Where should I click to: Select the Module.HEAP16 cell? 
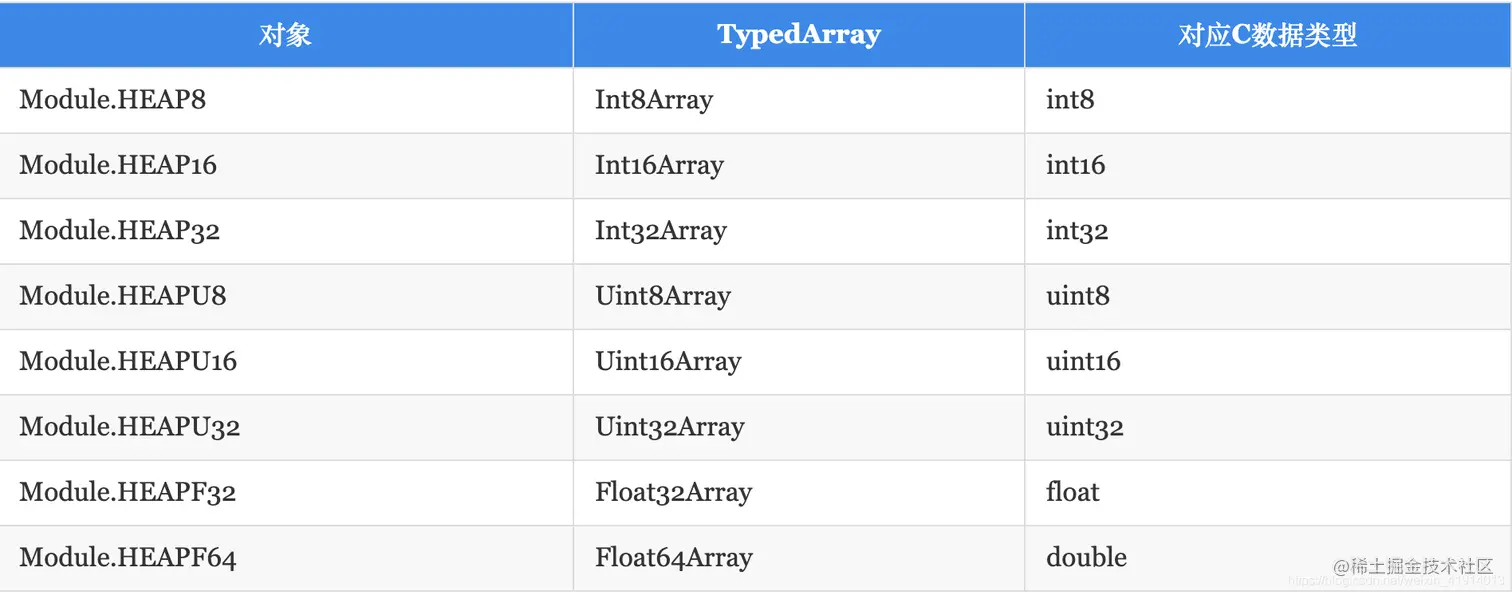coord(118,165)
